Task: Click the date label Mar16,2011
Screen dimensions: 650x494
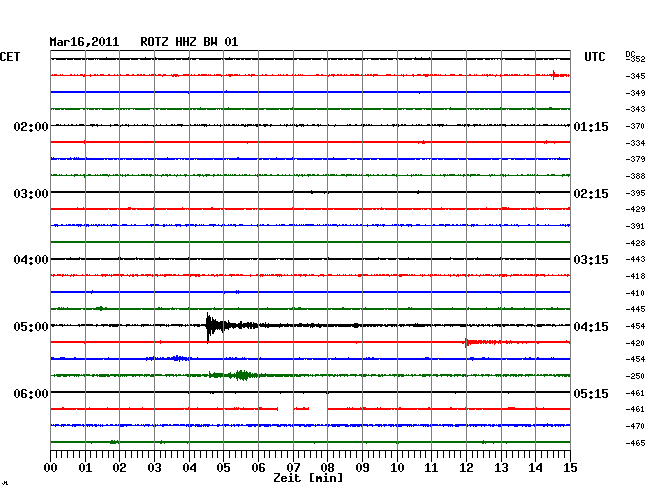Action: coord(84,42)
